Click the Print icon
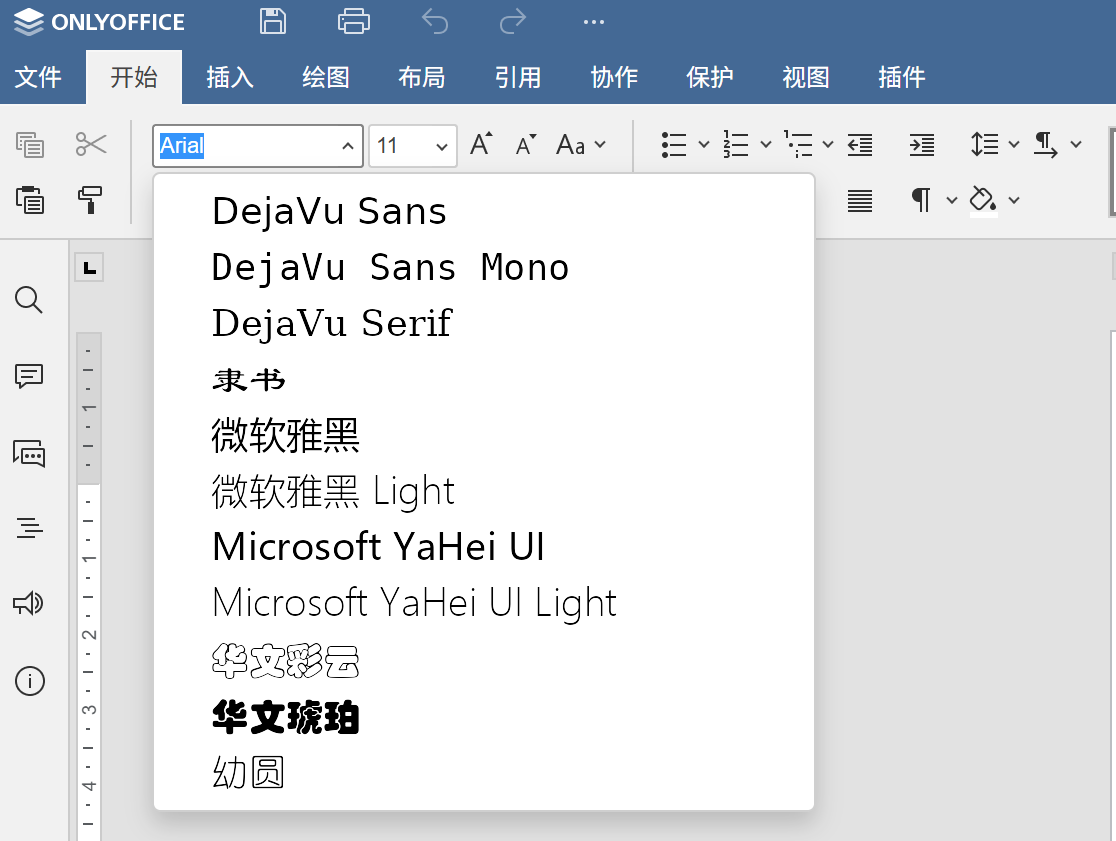Image resolution: width=1116 pixels, height=841 pixels. (354, 21)
